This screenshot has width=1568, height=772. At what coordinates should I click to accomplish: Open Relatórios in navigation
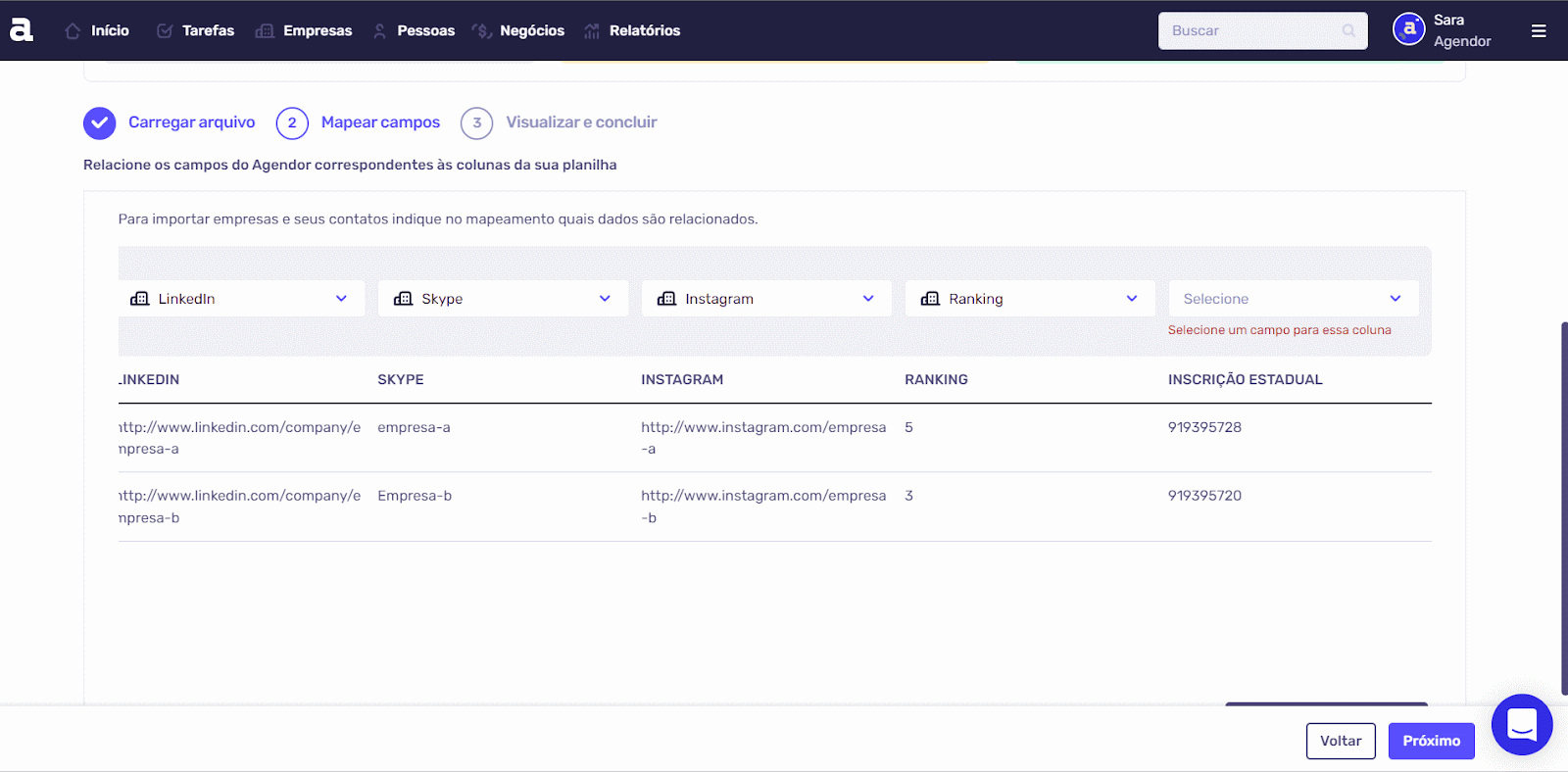click(645, 31)
